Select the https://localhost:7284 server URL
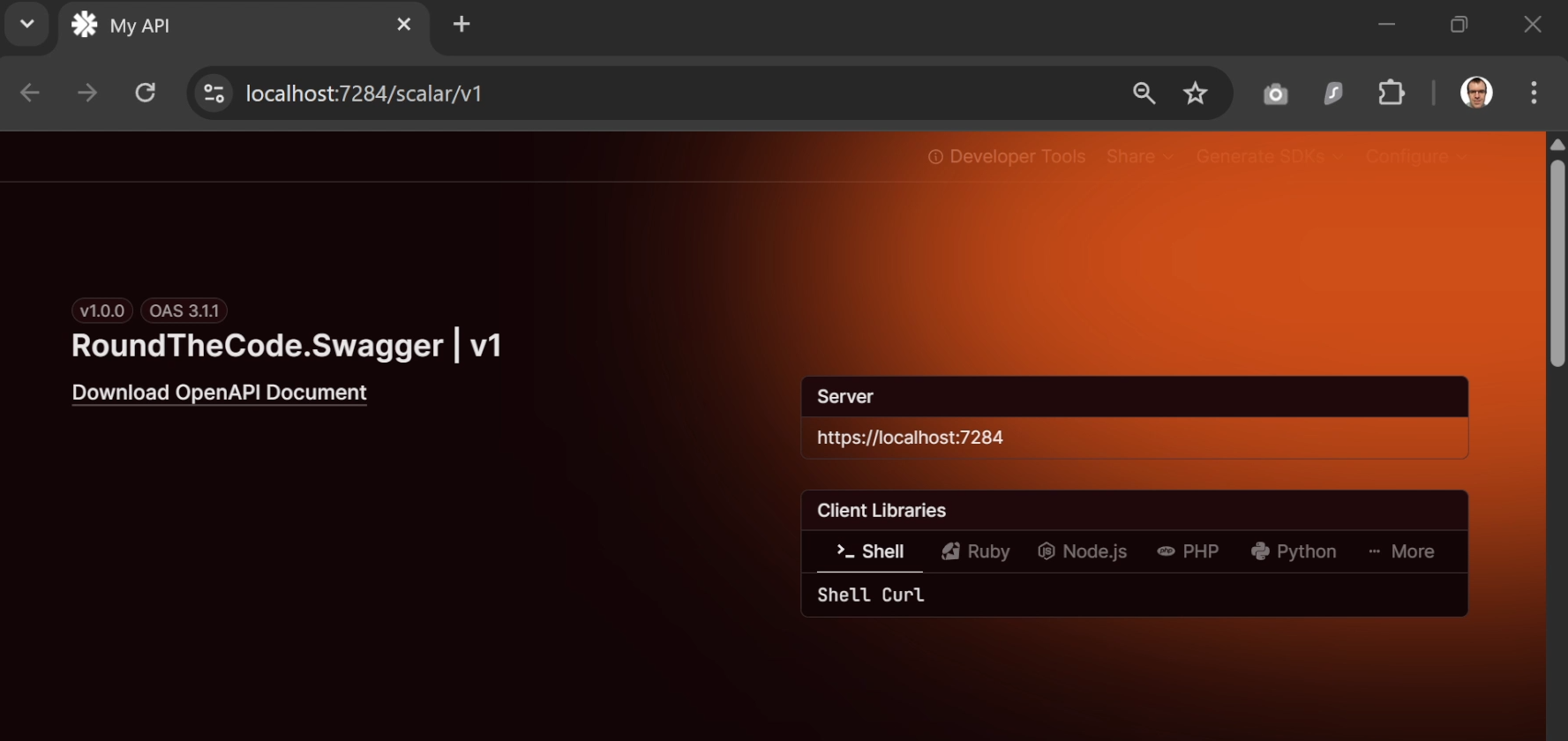The width and height of the screenshot is (1568, 741). [x=910, y=438]
